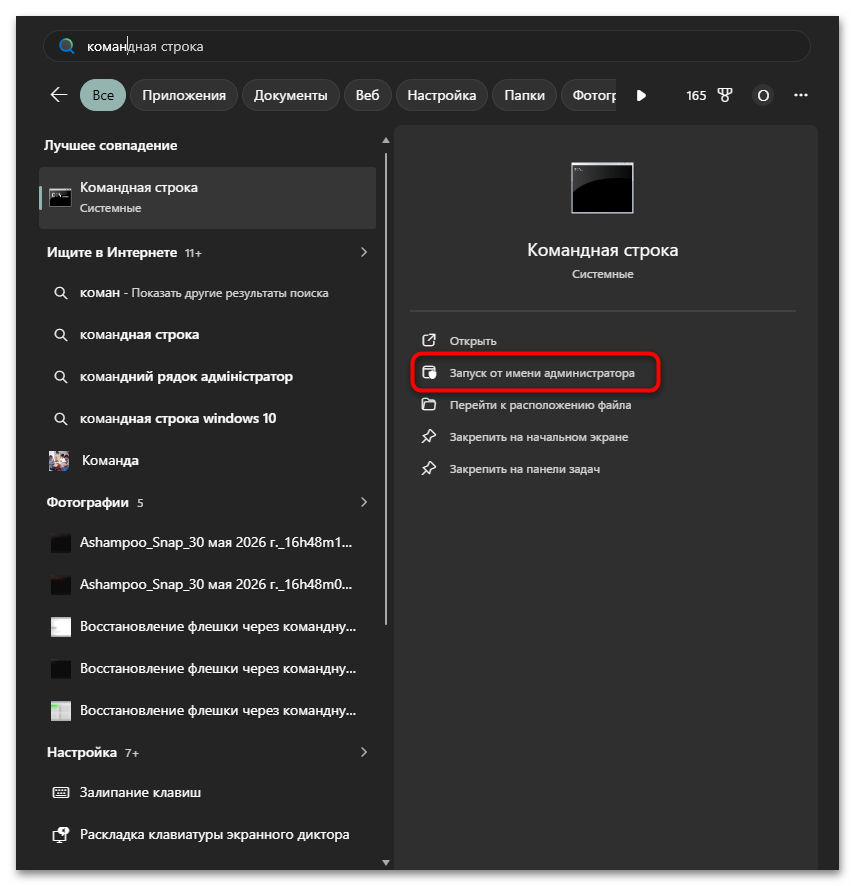855x886 pixels.
Task: Switch to the Настройка filter tab
Action: (441, 95)
